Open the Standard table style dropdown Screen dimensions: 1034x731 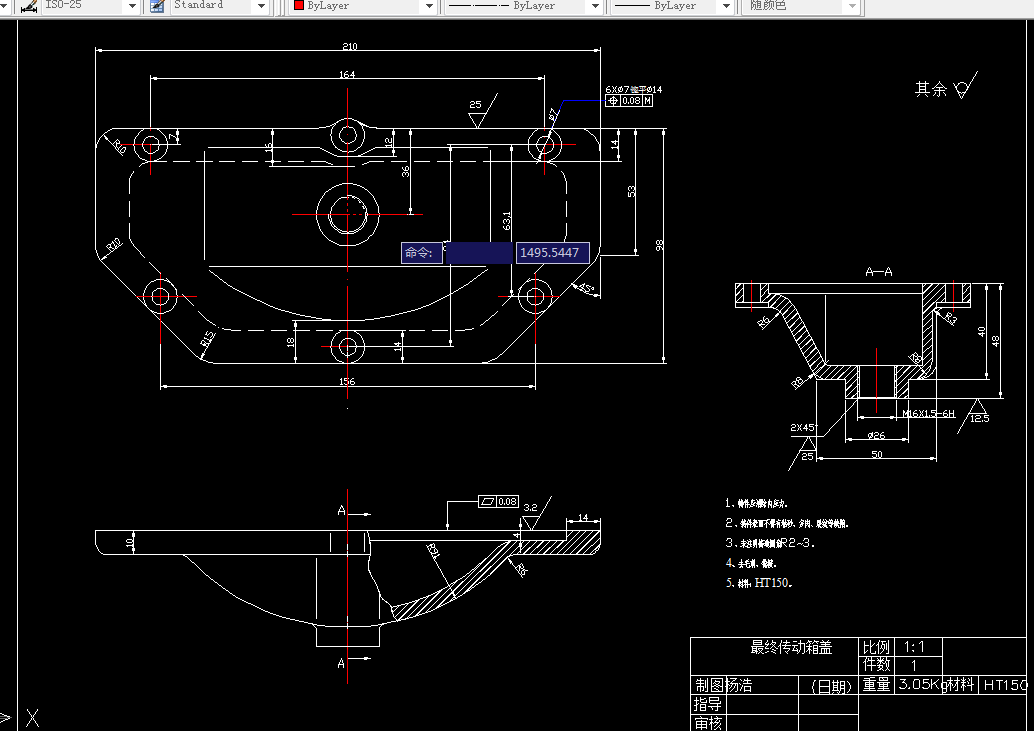(x=260, y=6)
